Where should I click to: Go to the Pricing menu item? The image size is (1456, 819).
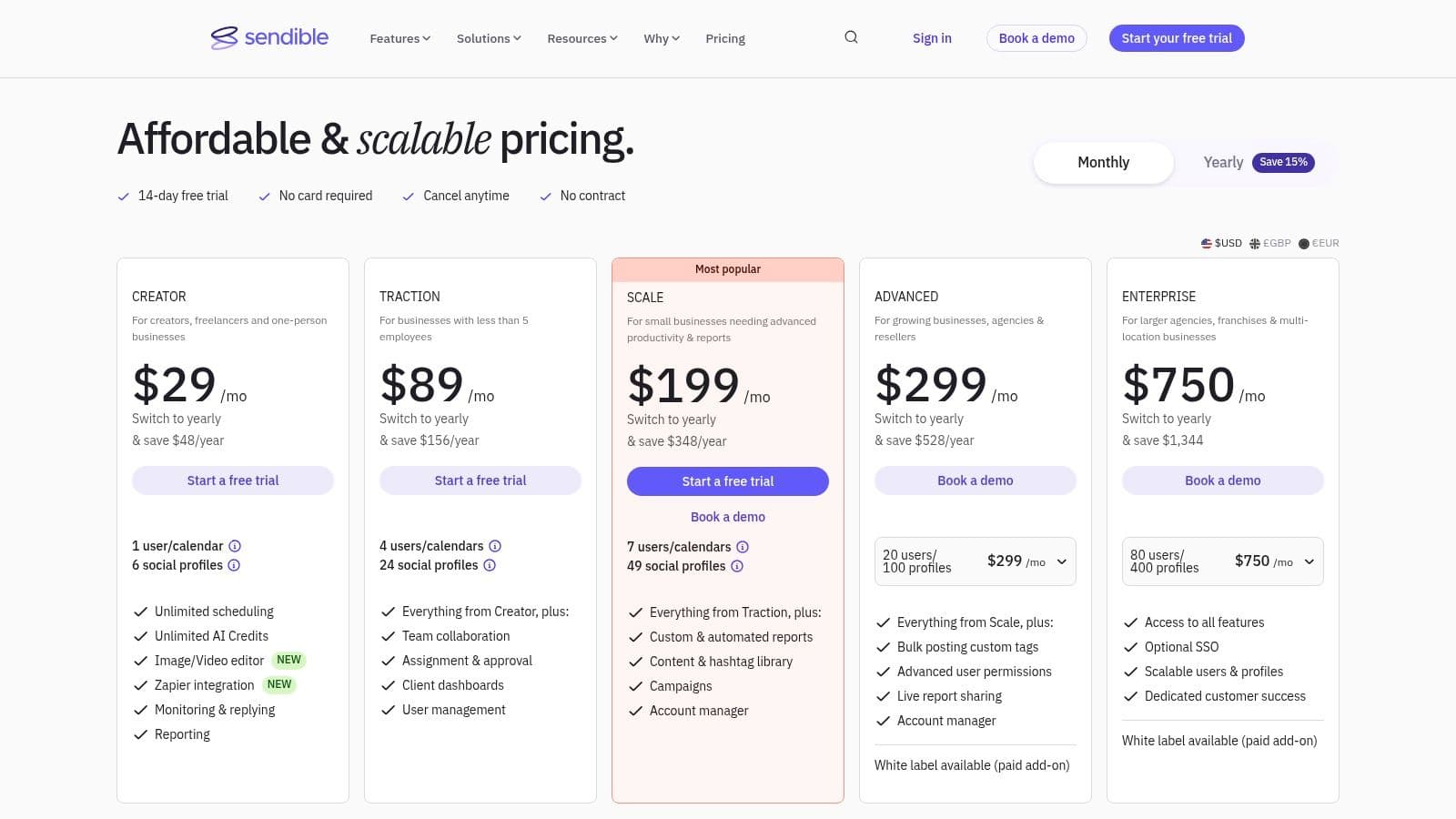(x=724, y=38)
